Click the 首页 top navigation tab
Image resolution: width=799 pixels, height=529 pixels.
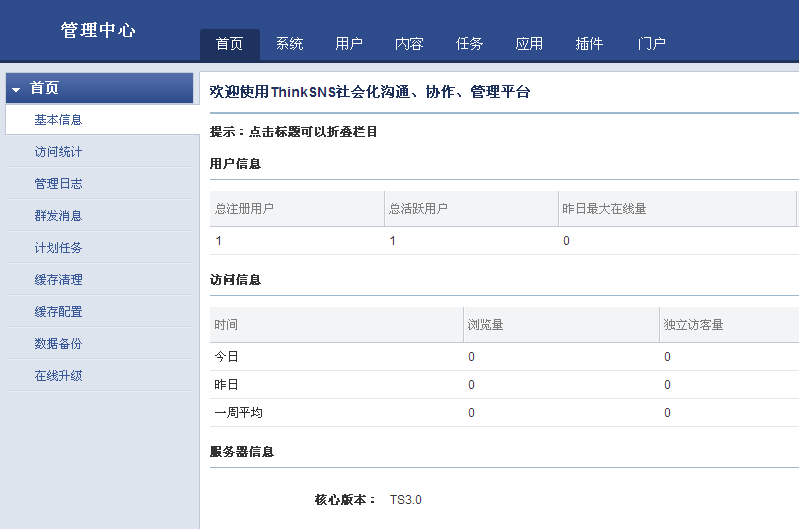[229, 44]
